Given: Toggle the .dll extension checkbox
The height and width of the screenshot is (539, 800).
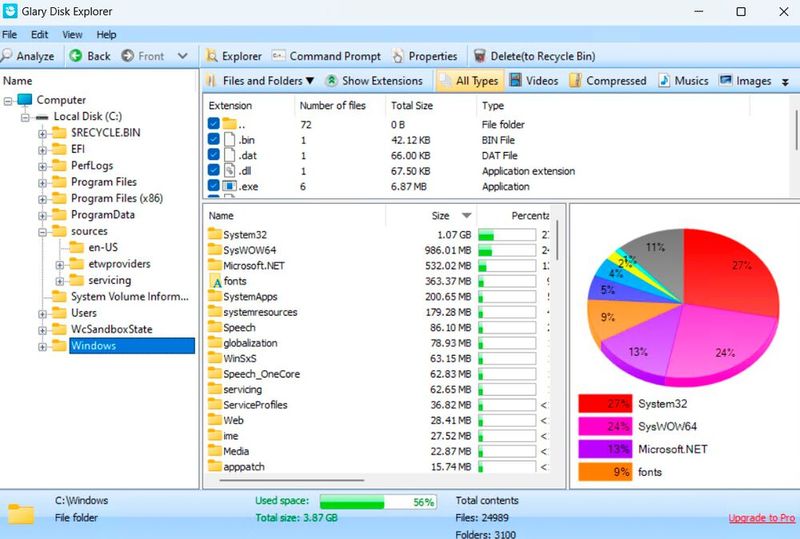Looking at the screenshot, I should (214, 170).
